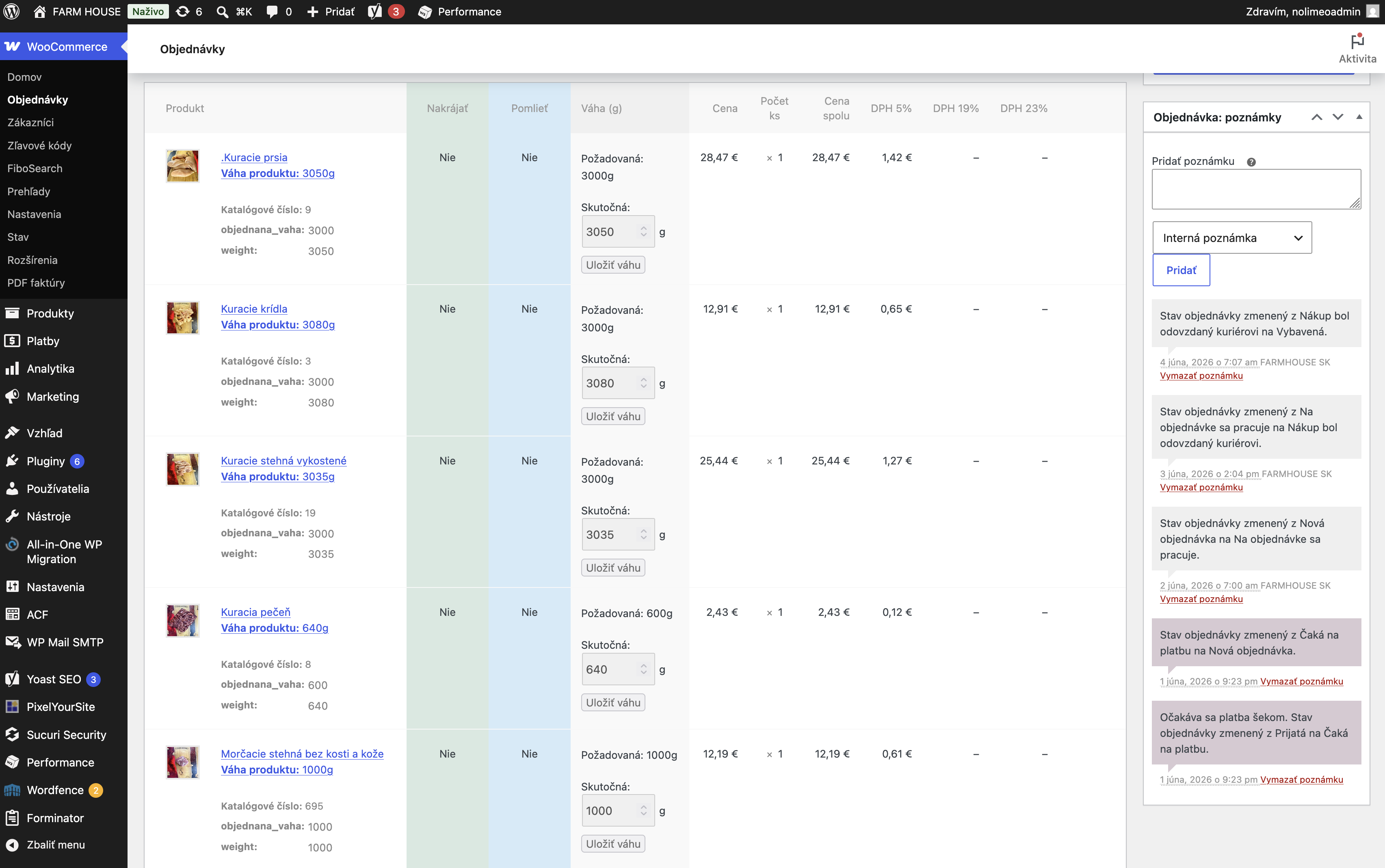
Task: Open Morčacie stehná bez kosti a kože link
Action: coord(302,754)
